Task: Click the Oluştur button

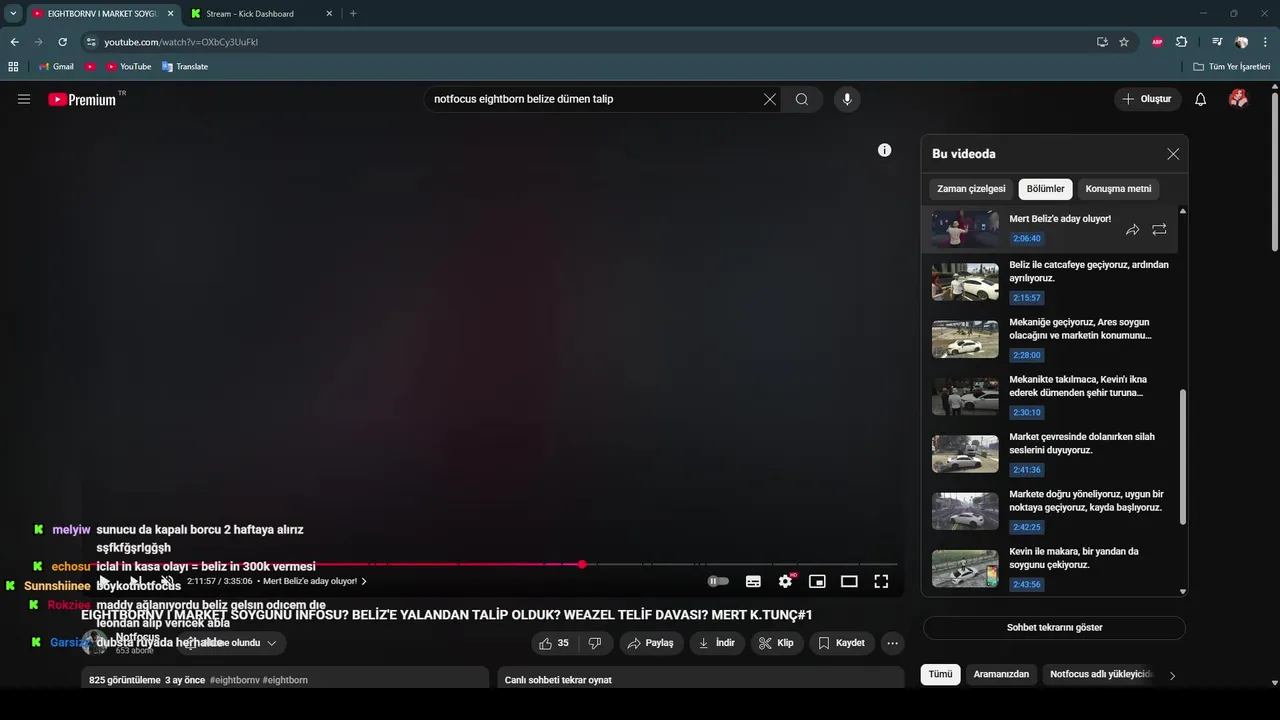Action: pos(1147,99)
